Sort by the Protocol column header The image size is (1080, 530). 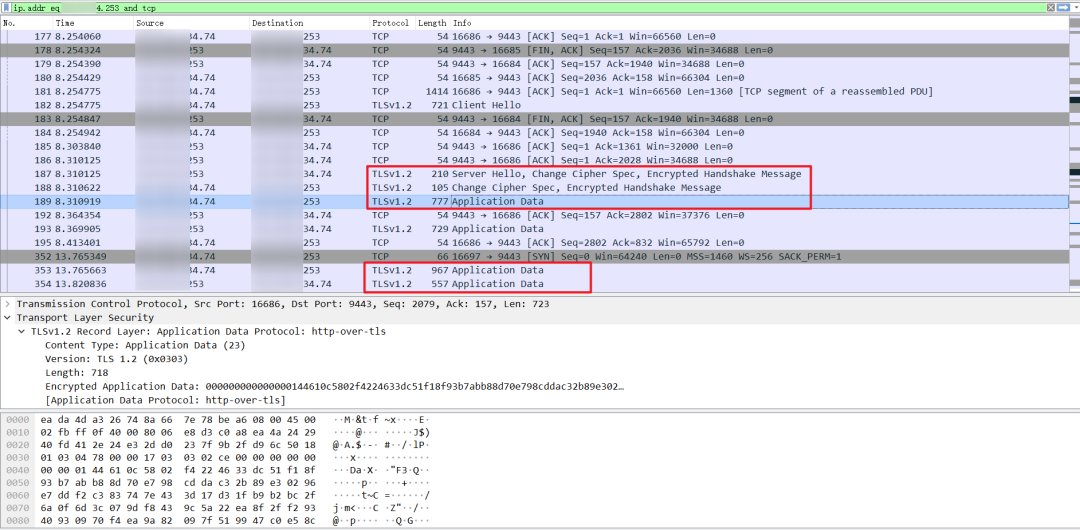point(390,22)
